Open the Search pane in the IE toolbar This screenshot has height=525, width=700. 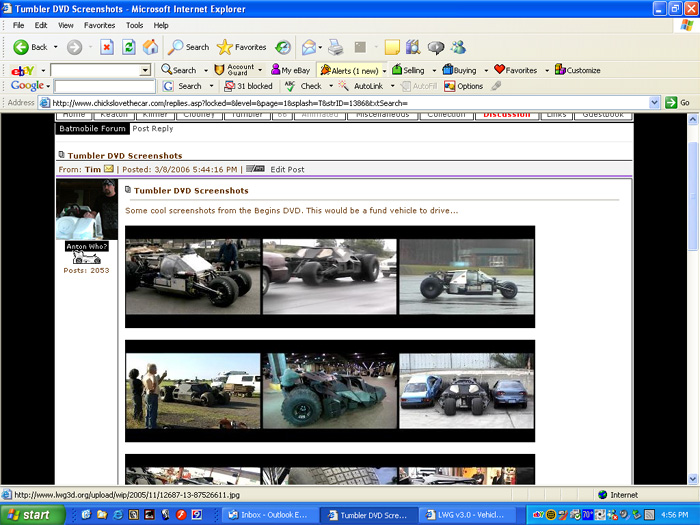[x=188, y=47]
